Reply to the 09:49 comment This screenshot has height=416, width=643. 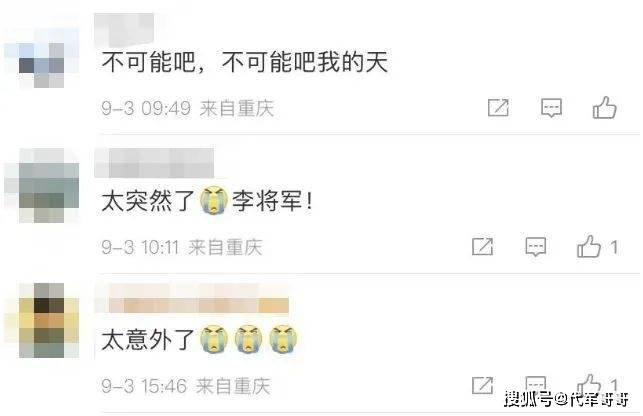pos(551,108)
